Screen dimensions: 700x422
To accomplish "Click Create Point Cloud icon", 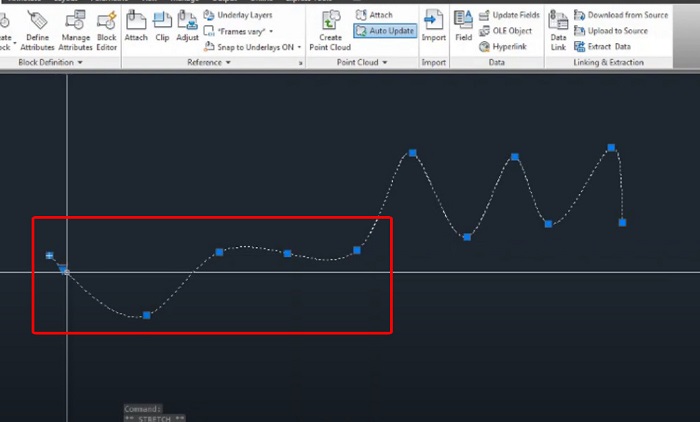I will point(330,28).
